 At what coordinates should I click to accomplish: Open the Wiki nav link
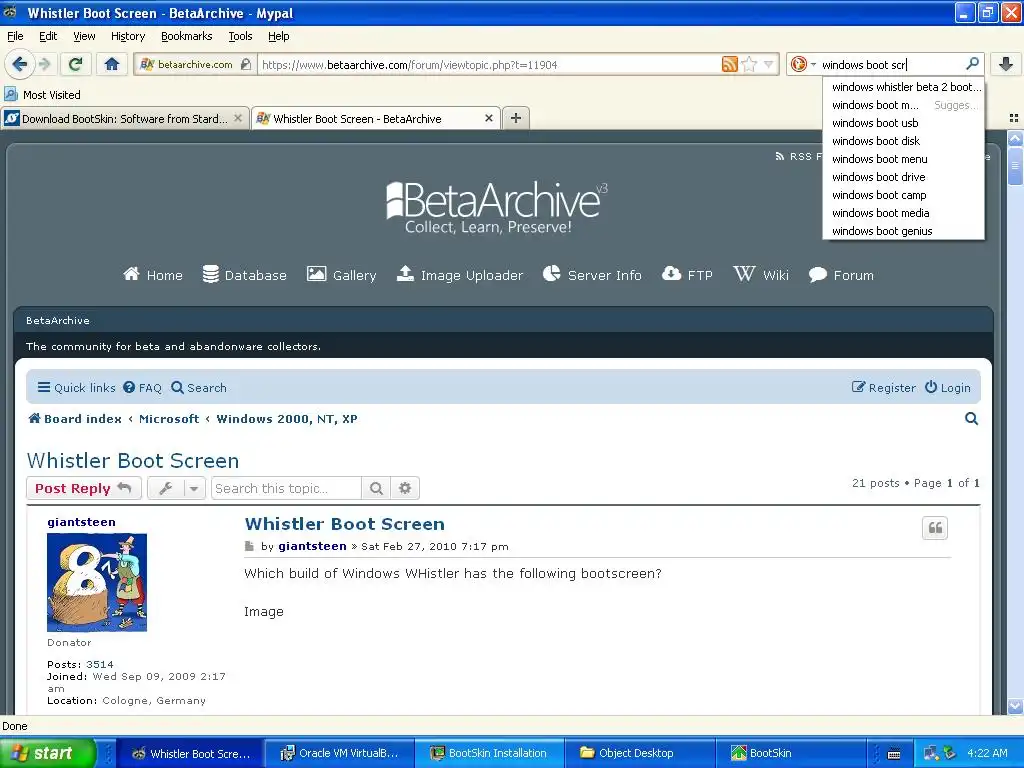(x=761, y=275)
